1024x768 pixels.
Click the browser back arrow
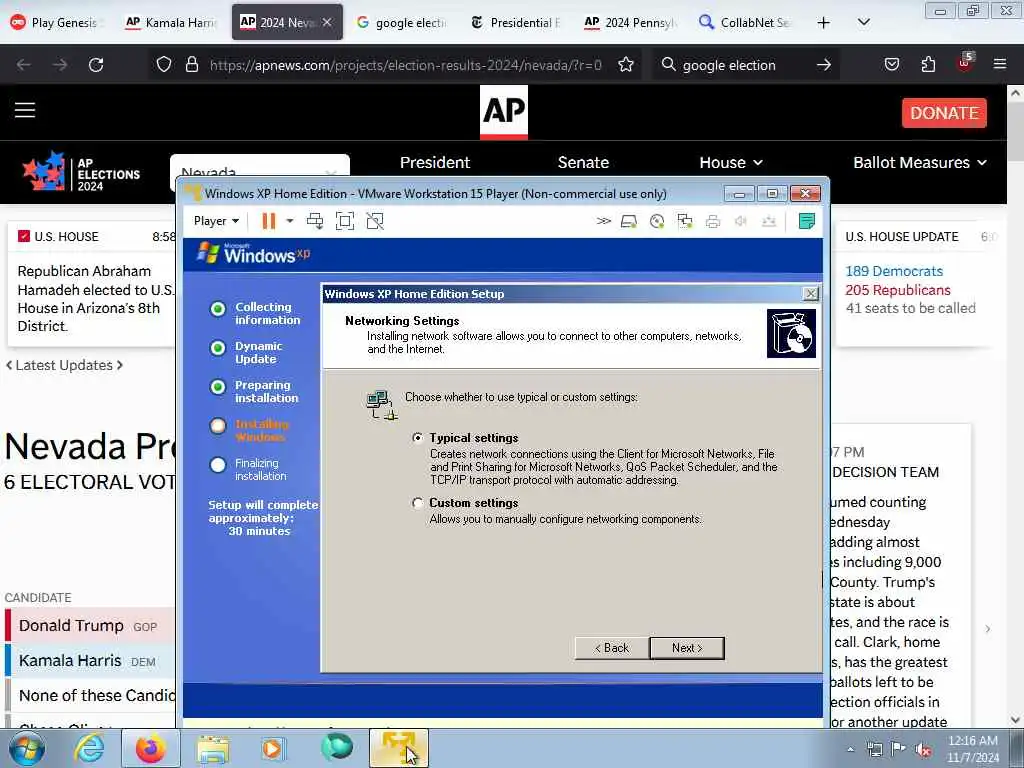(x=24, y=65)
